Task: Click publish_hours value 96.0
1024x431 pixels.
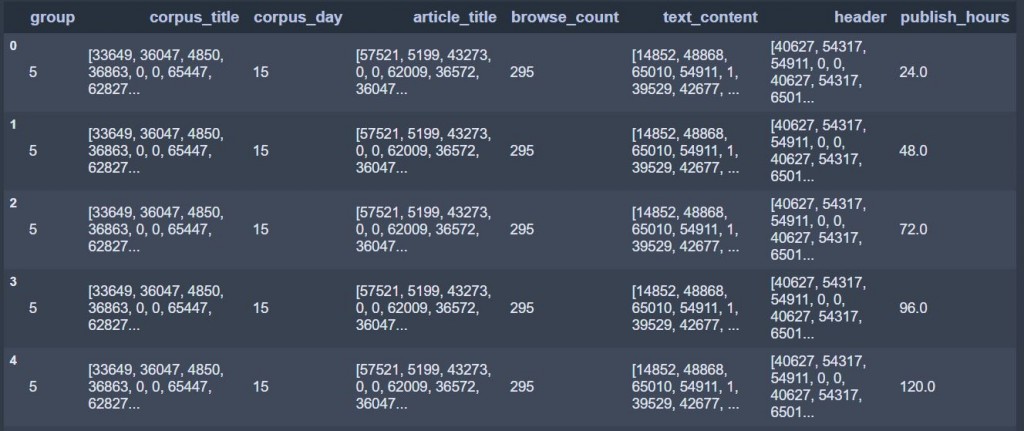Action: coord(913,308)
